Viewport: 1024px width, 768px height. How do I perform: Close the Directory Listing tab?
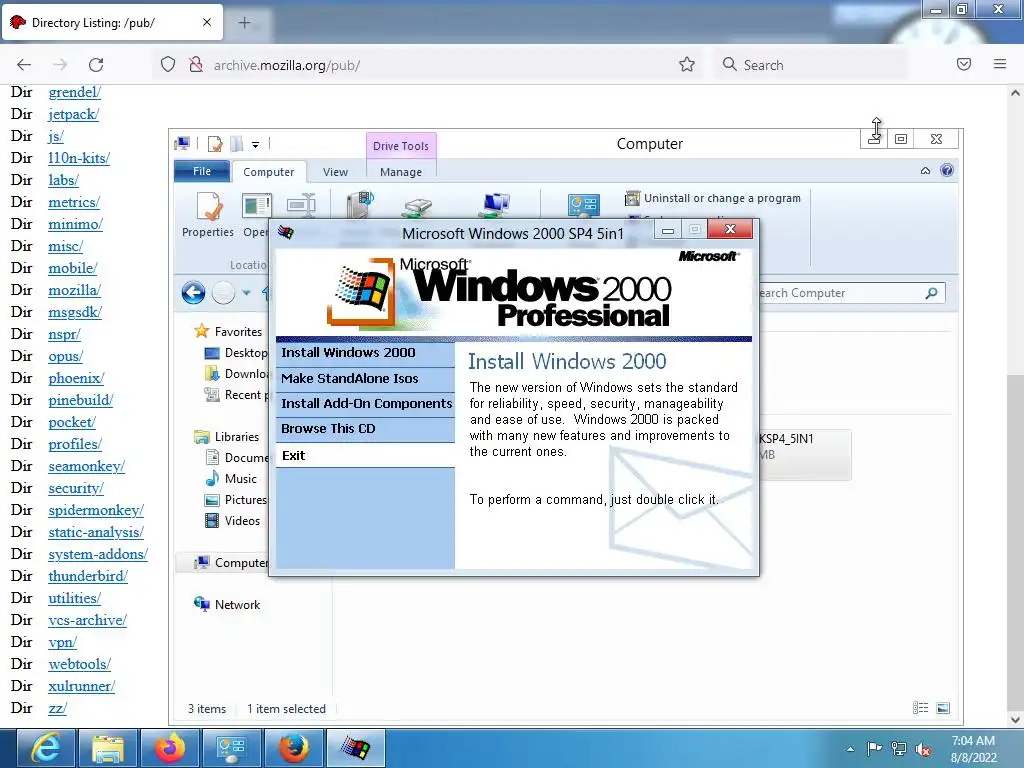coord(207,22)
